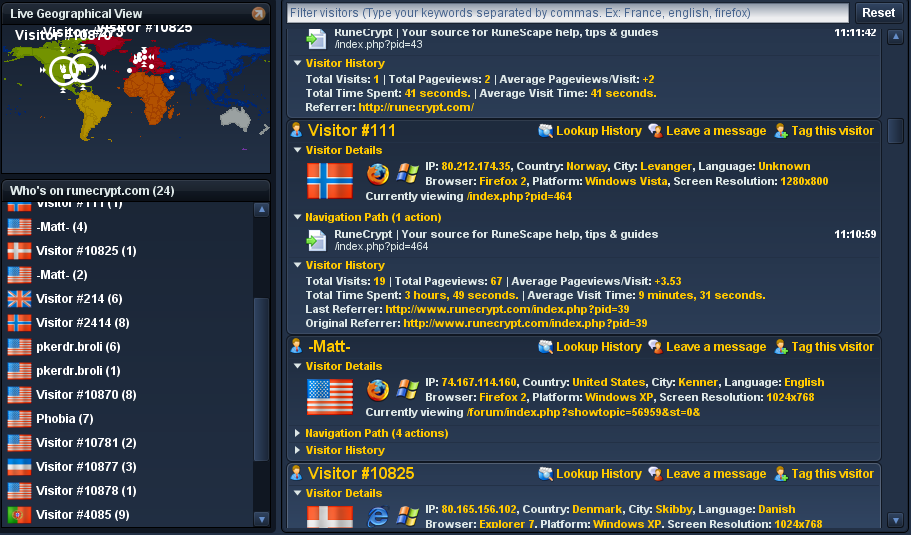This screenshot has height=535, width=911.
Task: Select Visitor #10877 (3) in the visitor list
Action: [130, 466]
